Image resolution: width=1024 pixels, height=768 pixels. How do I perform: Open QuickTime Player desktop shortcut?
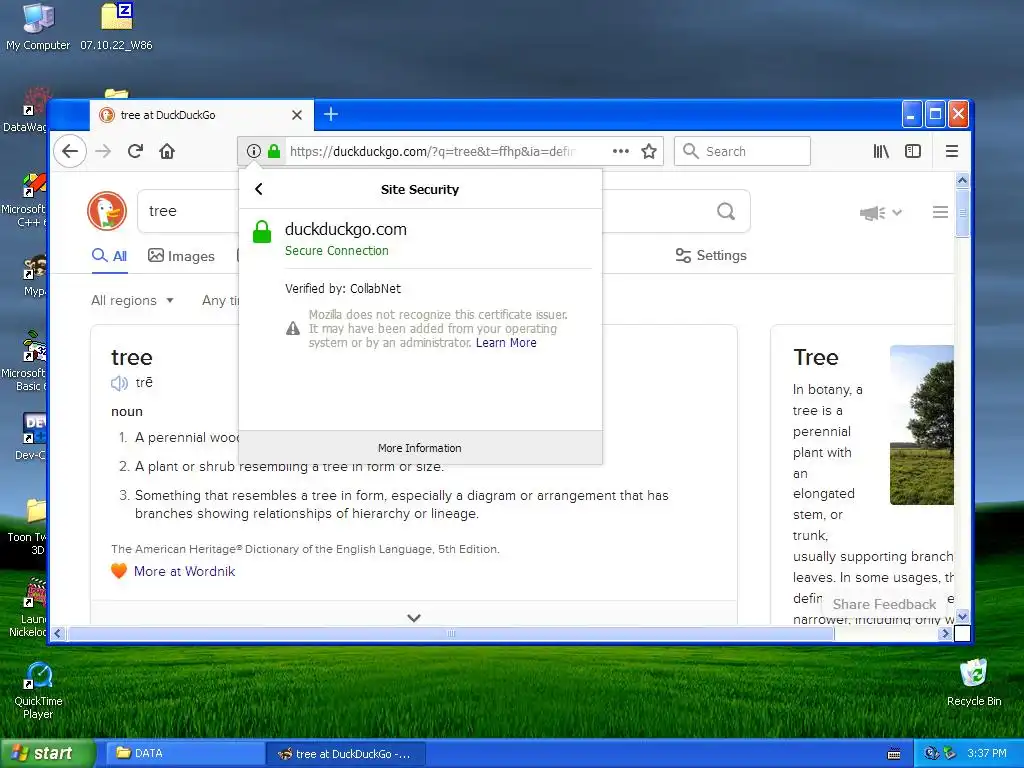click(38, 691)
